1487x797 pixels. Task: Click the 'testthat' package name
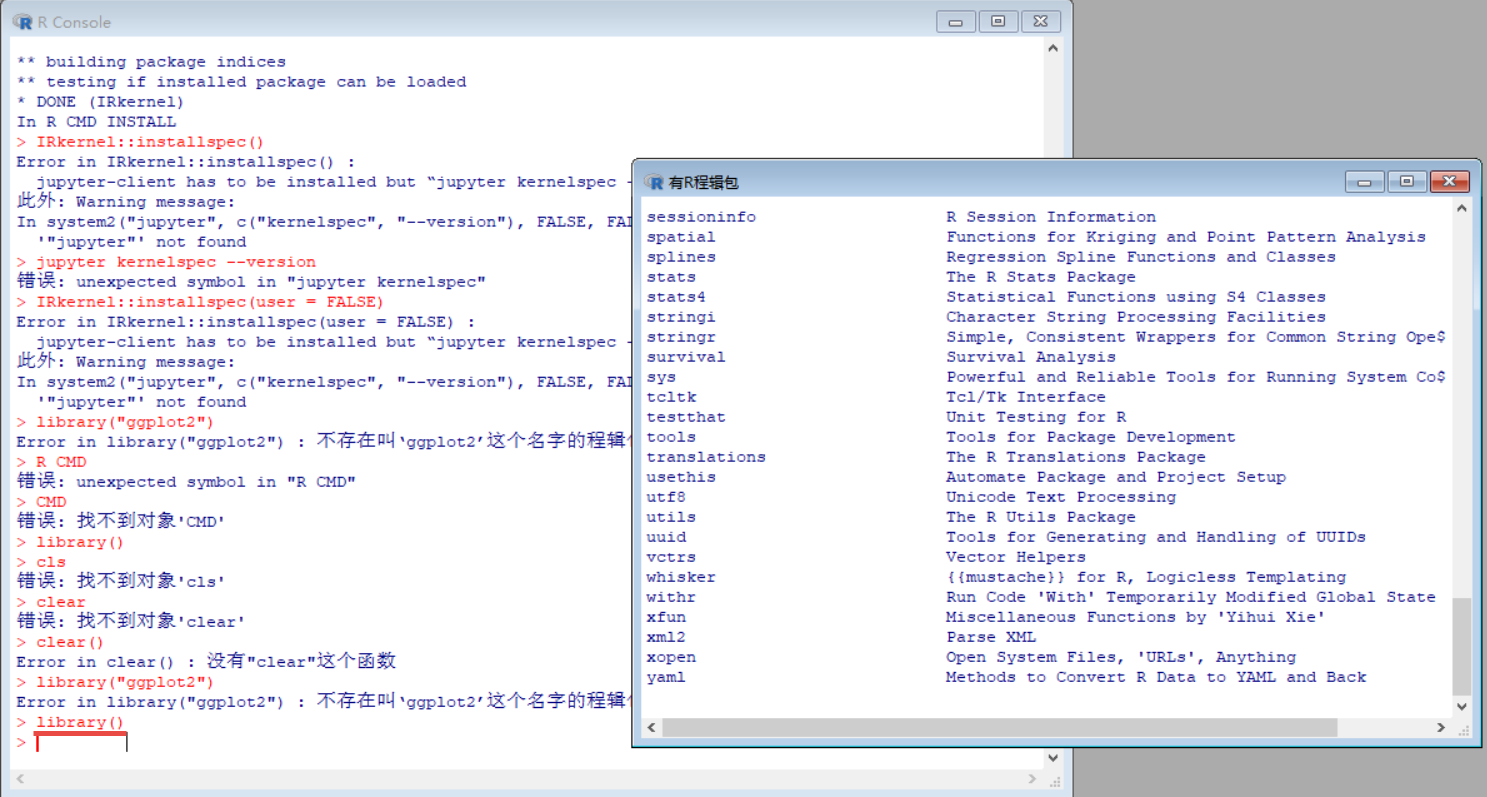[686, 417]
